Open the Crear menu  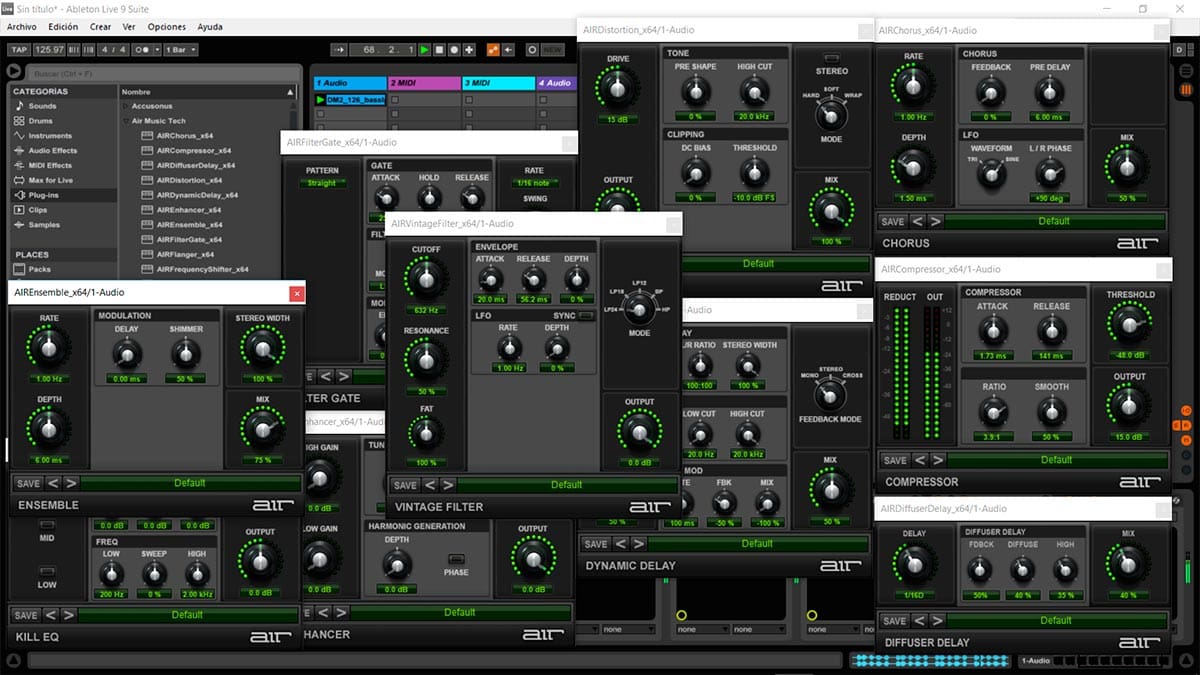pyautogui.click(x=100, y=27)
